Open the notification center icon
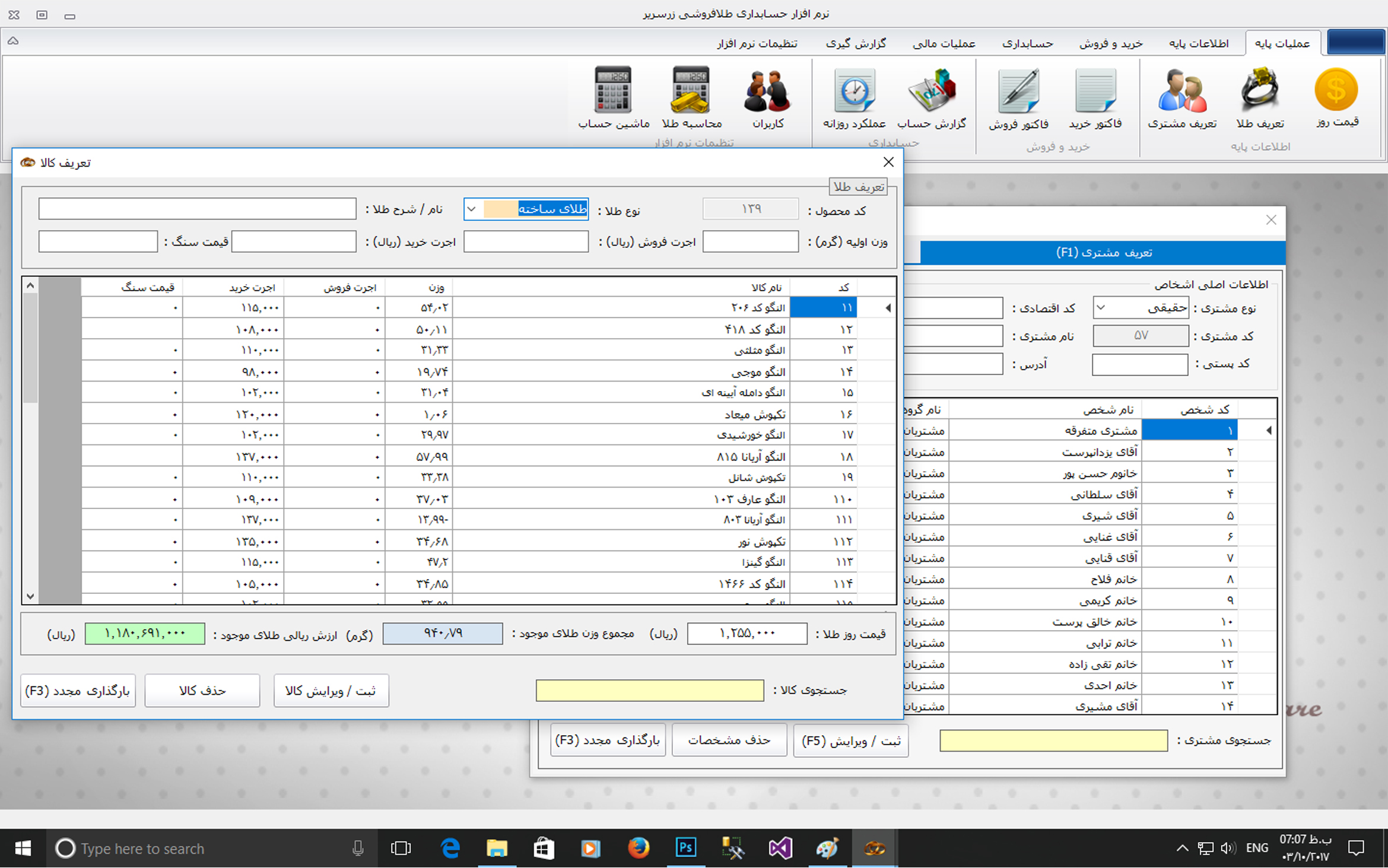Viewport: 1388px width, 868px height. tap(1355, 848)
